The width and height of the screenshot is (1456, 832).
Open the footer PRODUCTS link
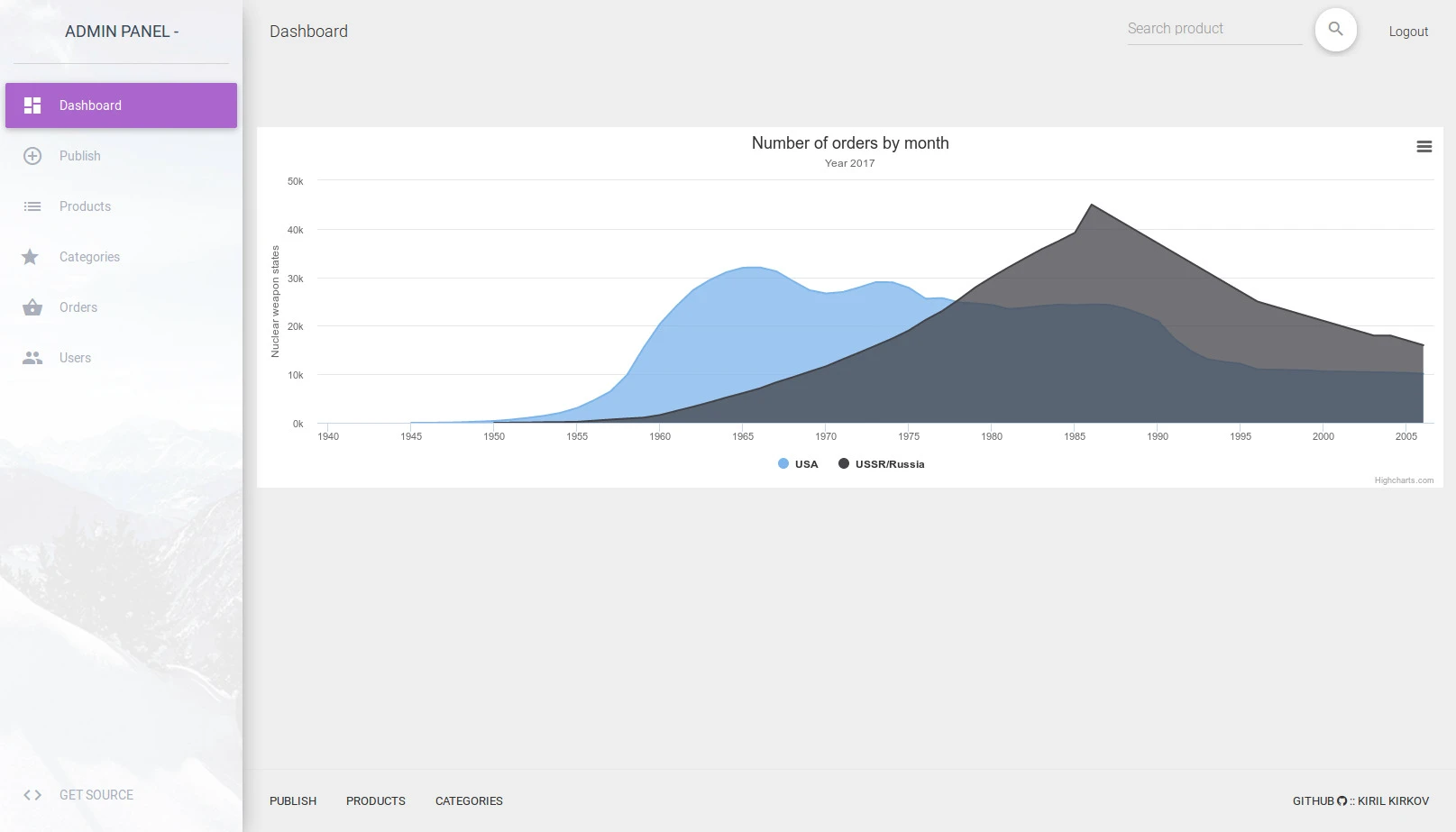376,800
